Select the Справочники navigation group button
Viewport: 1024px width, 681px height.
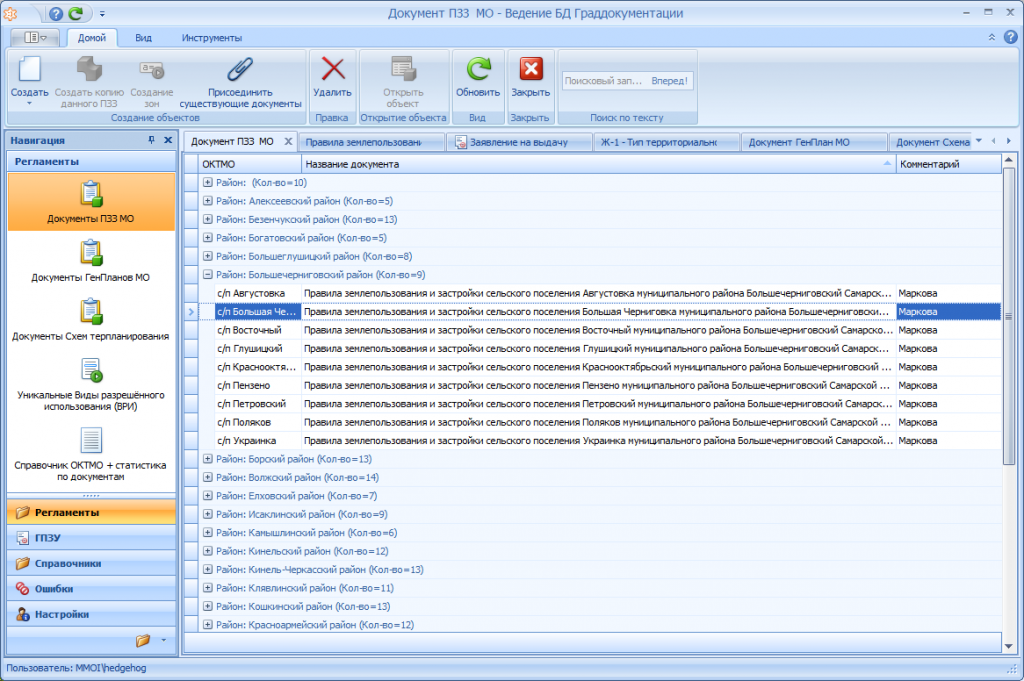tap(91, 563)
